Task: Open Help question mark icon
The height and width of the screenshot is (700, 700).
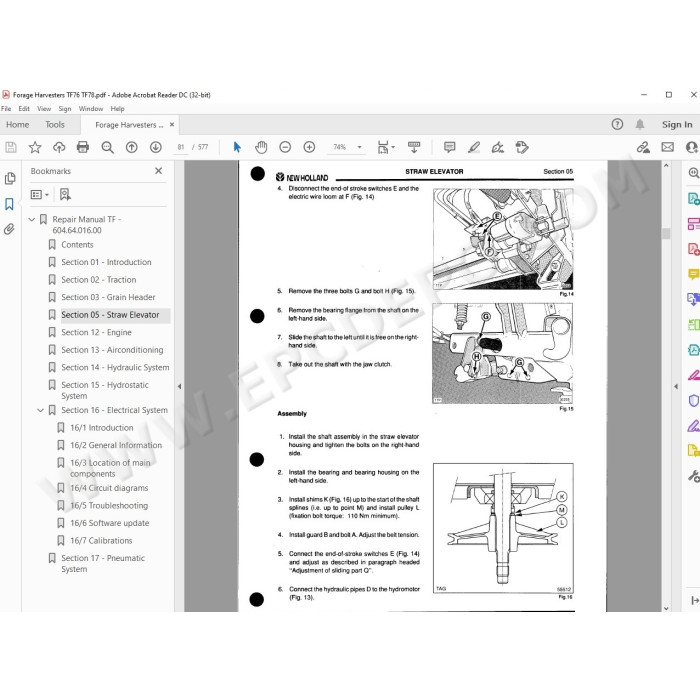Action: tap(617, 124)
